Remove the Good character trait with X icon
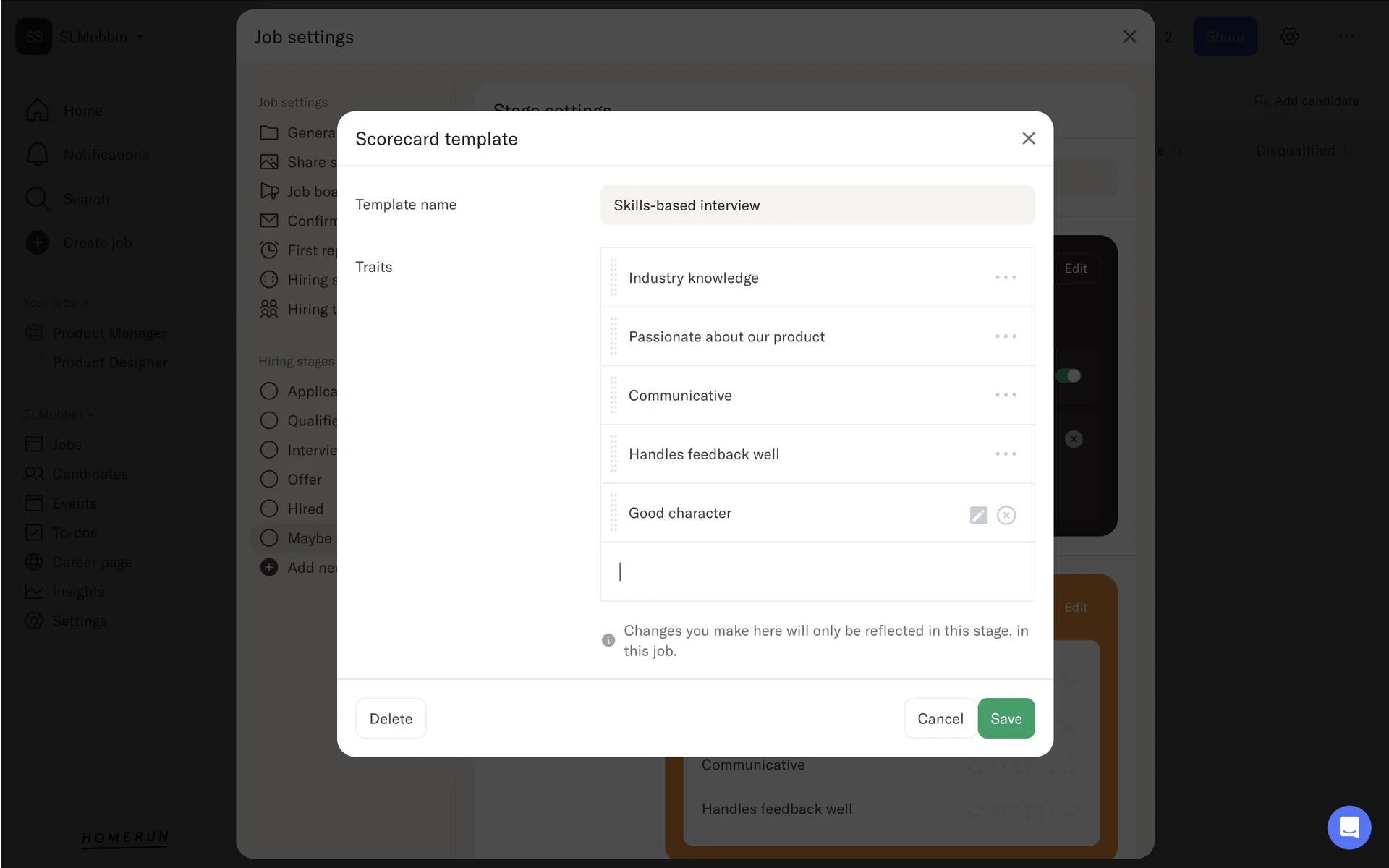Viewport: 1389px width, 868px height. tap(1006, 515)
